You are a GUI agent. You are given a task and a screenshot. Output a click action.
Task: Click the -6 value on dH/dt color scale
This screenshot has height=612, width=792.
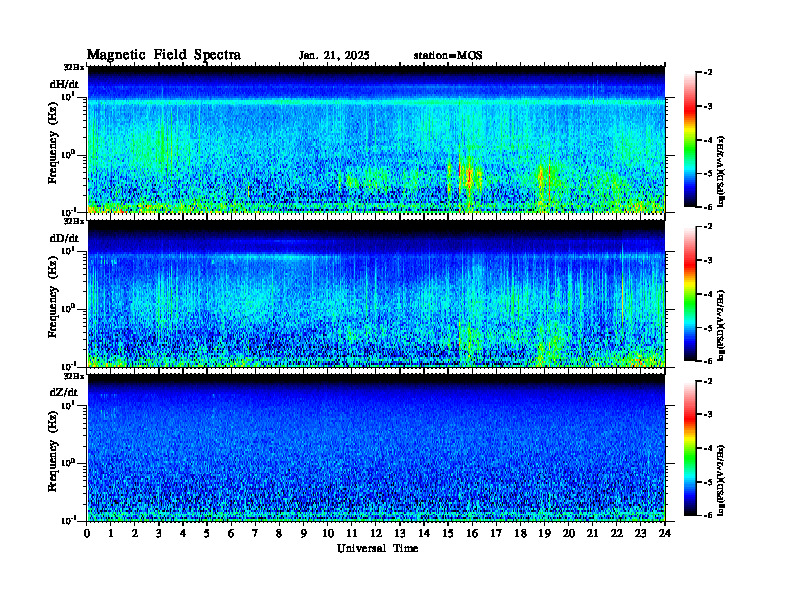pyautogui.click(x=708, y=207)
